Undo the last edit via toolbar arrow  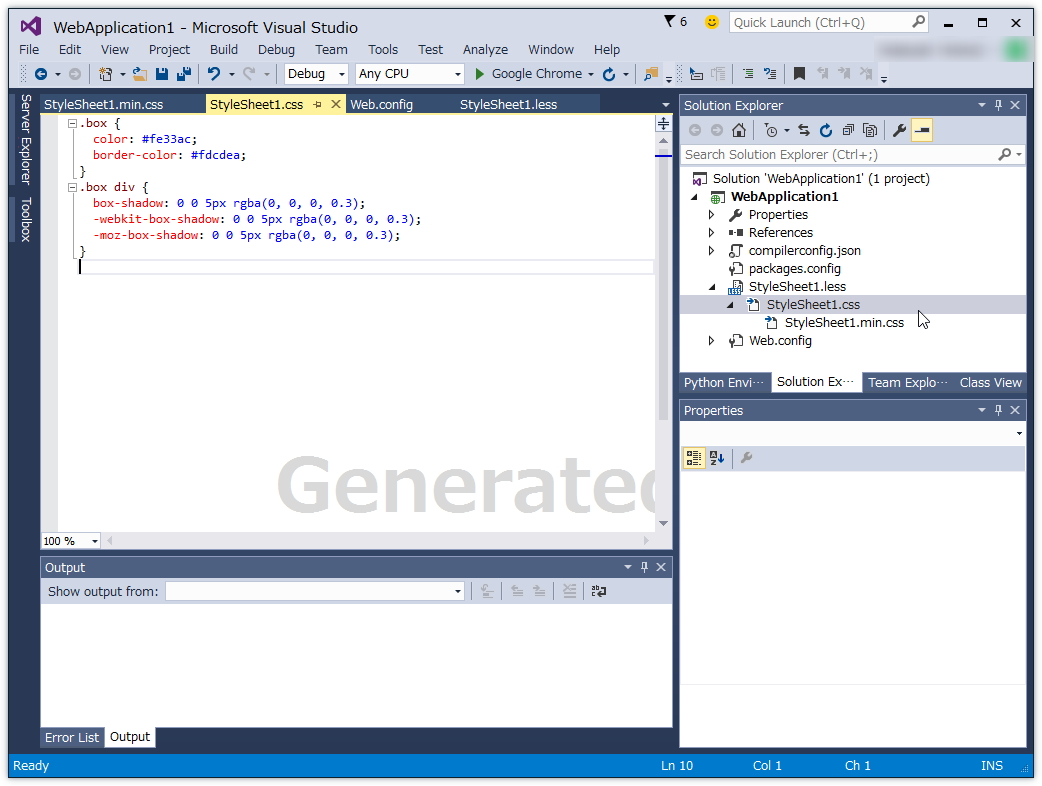(x=214, y=74)
